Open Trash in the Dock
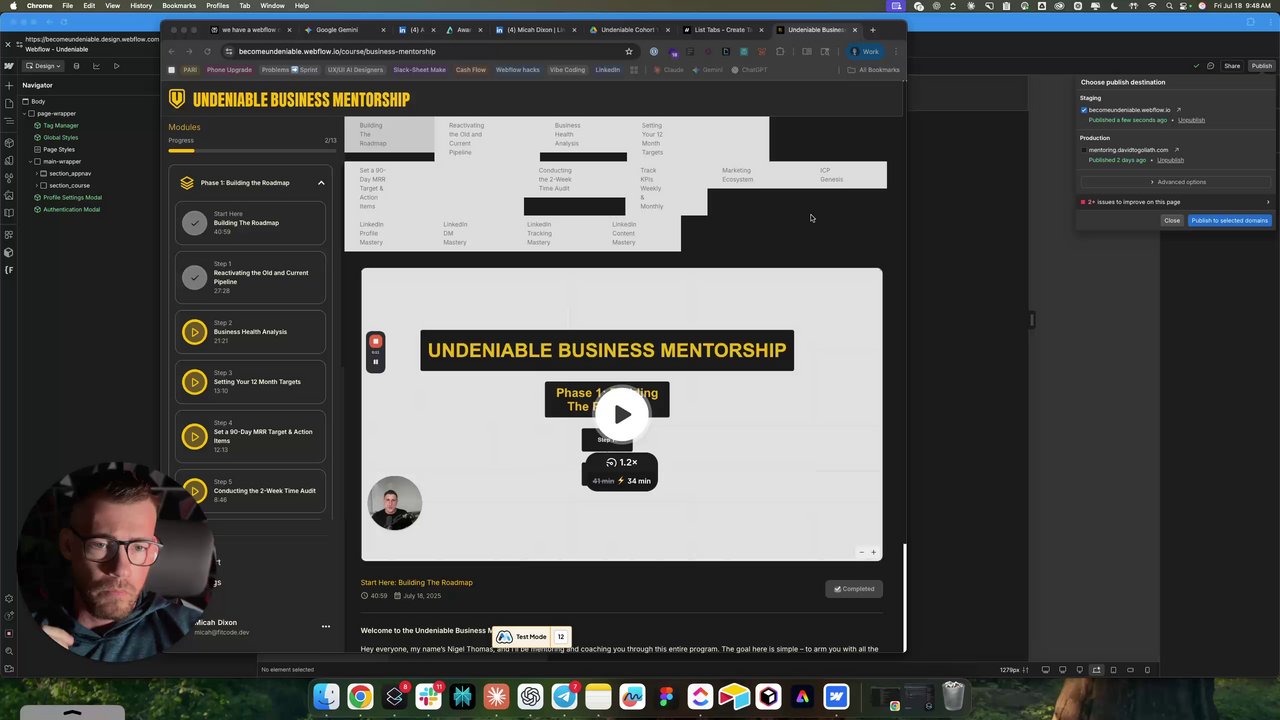The height and width of the screenshot is (720, 1280). (x=953, y=696)
